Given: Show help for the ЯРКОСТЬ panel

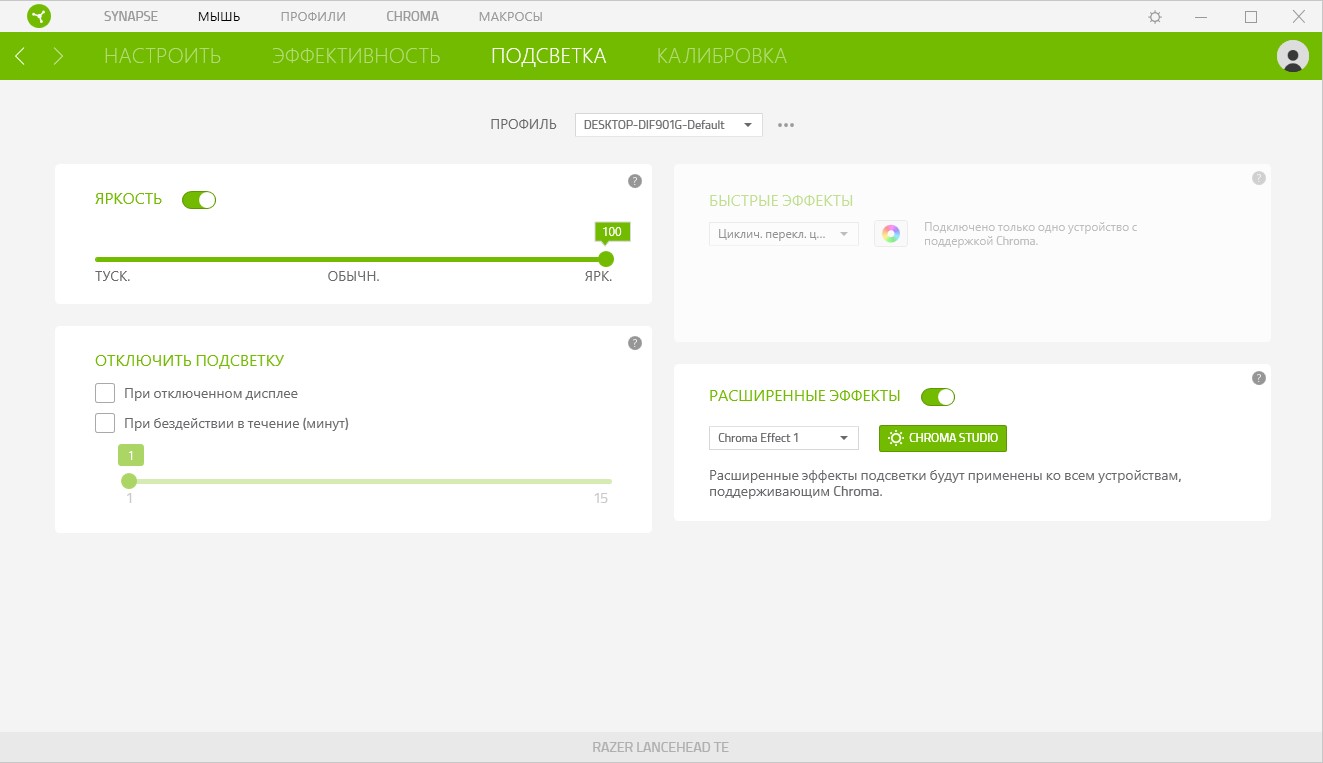Looking at the screenshot, I should pyautogui.click(x=634, y=181).
